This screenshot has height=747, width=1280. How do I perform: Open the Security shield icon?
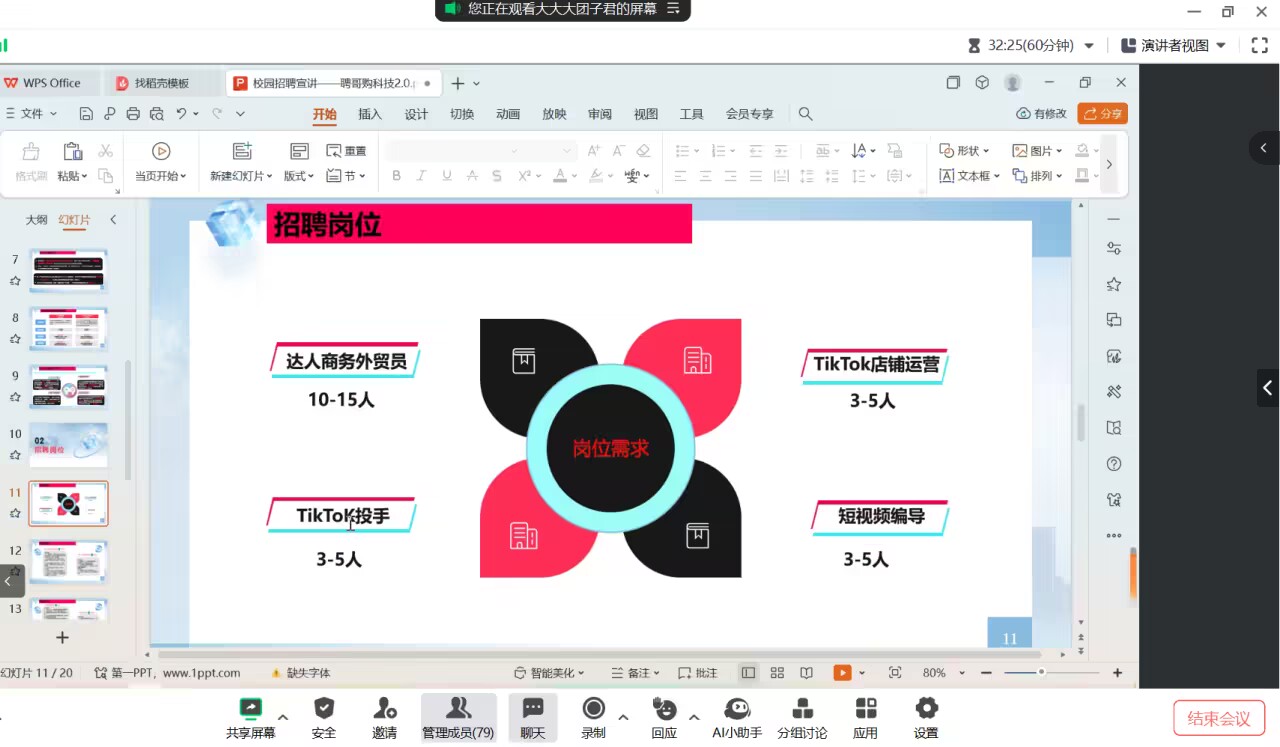[324, 709]
